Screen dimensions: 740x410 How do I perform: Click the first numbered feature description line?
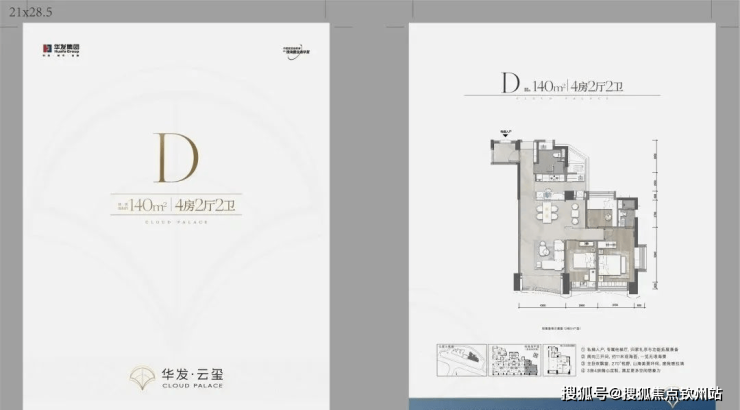pyautogui.click(x=630, y=350)
